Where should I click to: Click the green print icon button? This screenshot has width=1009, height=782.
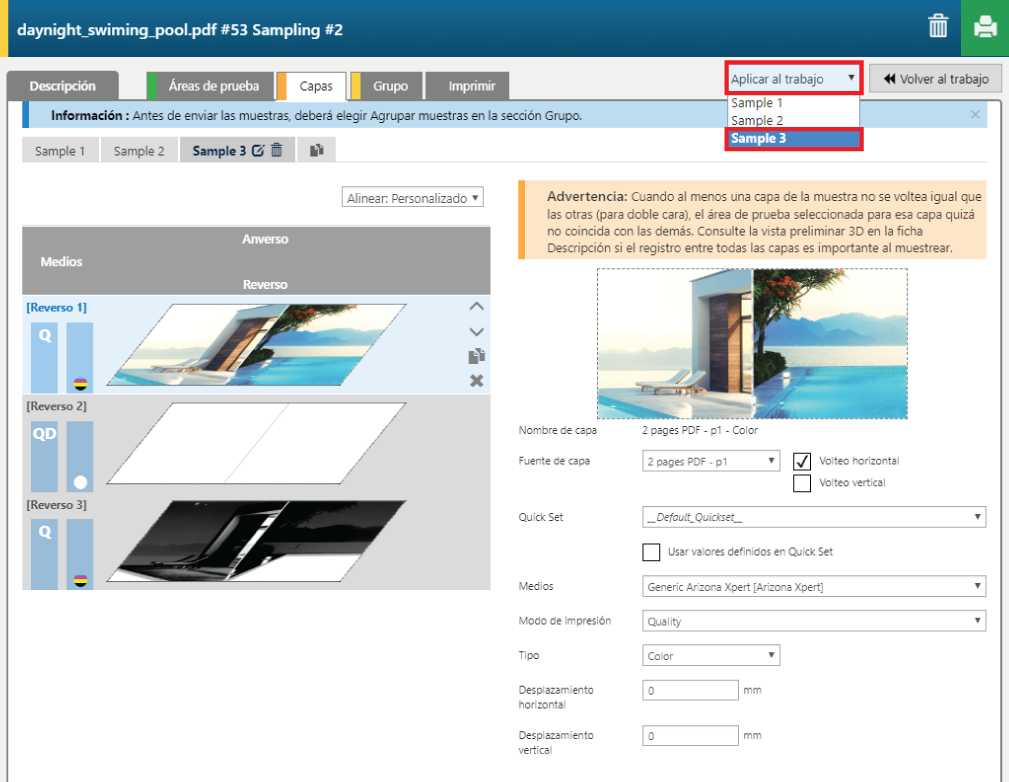click(x=985, y=28)
